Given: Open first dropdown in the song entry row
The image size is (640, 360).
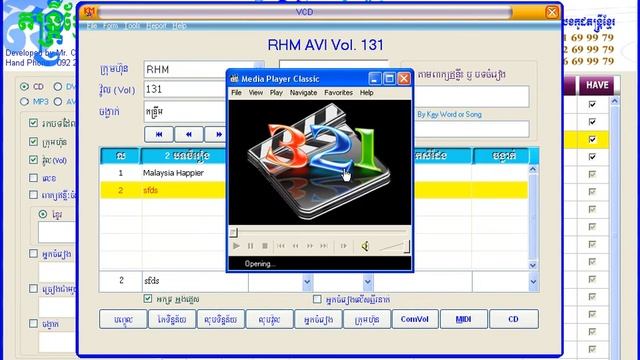Looking at the screenshot, I should click(x=307, y=282).
